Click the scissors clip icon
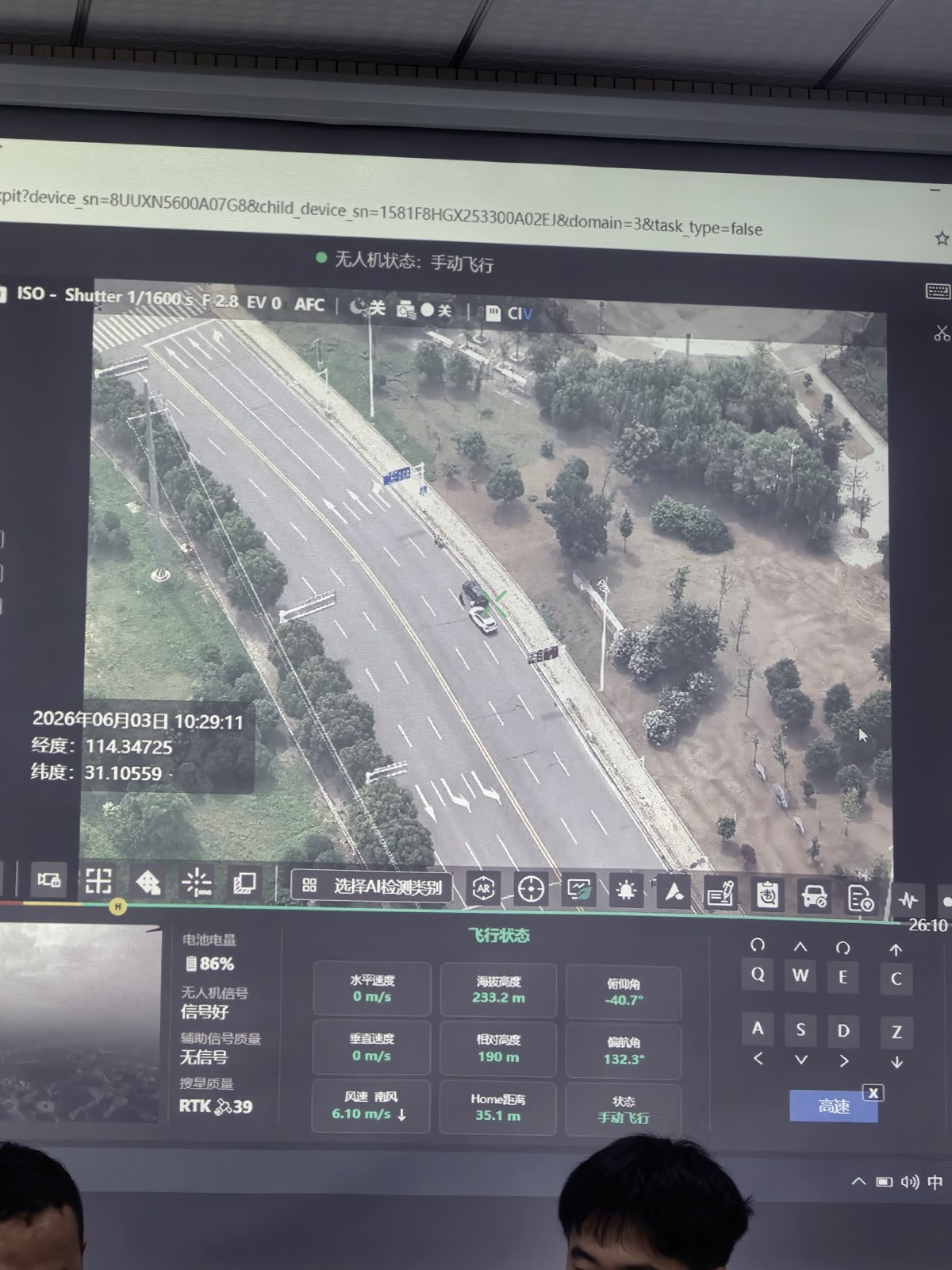The width and height of the screenshot is (952, 1270). (x=942, y=333)
